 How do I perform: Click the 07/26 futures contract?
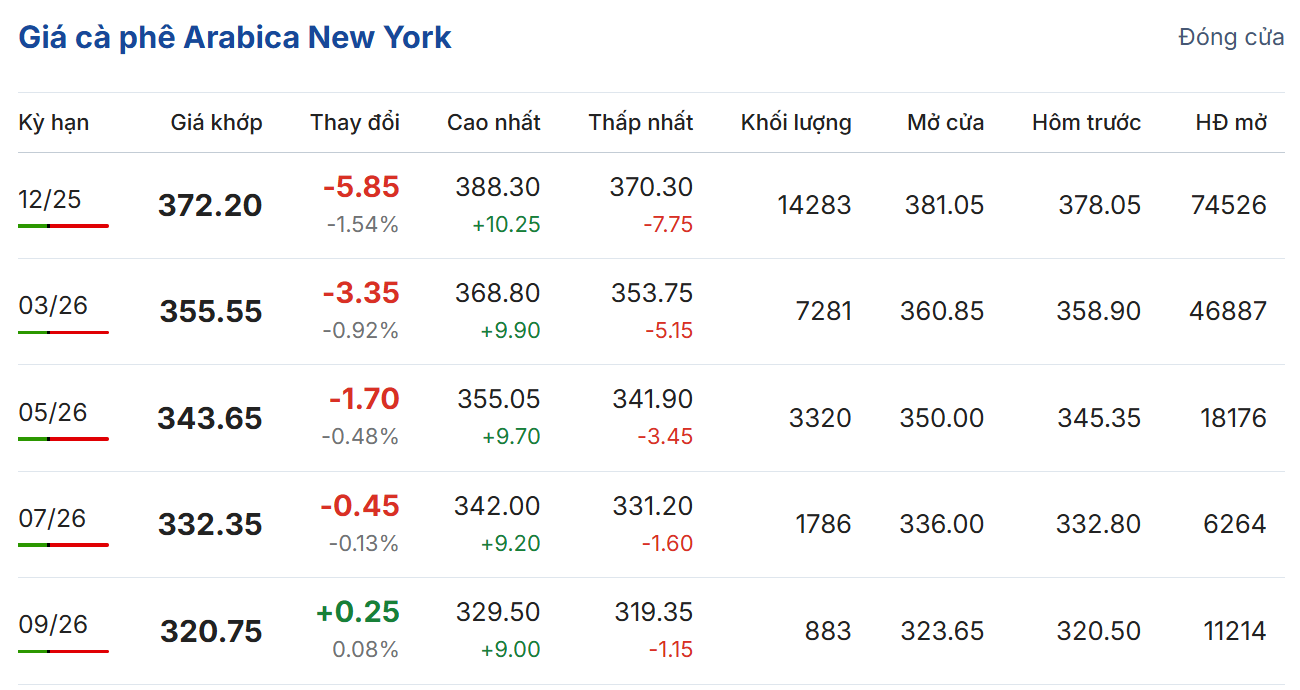tap(53, 518)
